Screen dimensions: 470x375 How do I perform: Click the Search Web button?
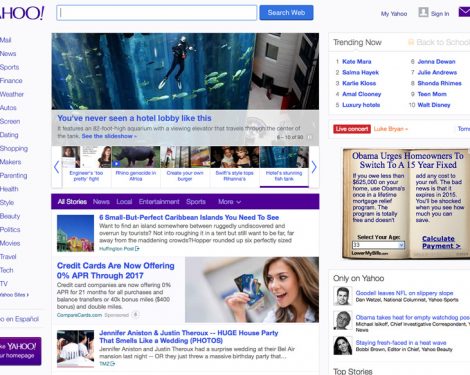click(x=286, y=13)
